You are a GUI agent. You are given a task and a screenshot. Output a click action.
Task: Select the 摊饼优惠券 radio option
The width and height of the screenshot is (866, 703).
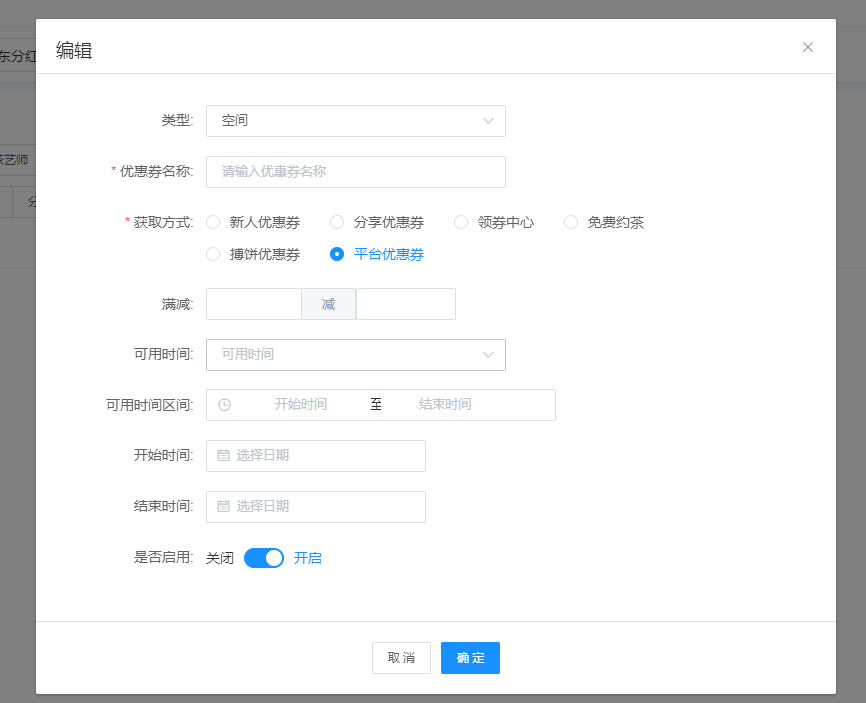pos(213,254)
